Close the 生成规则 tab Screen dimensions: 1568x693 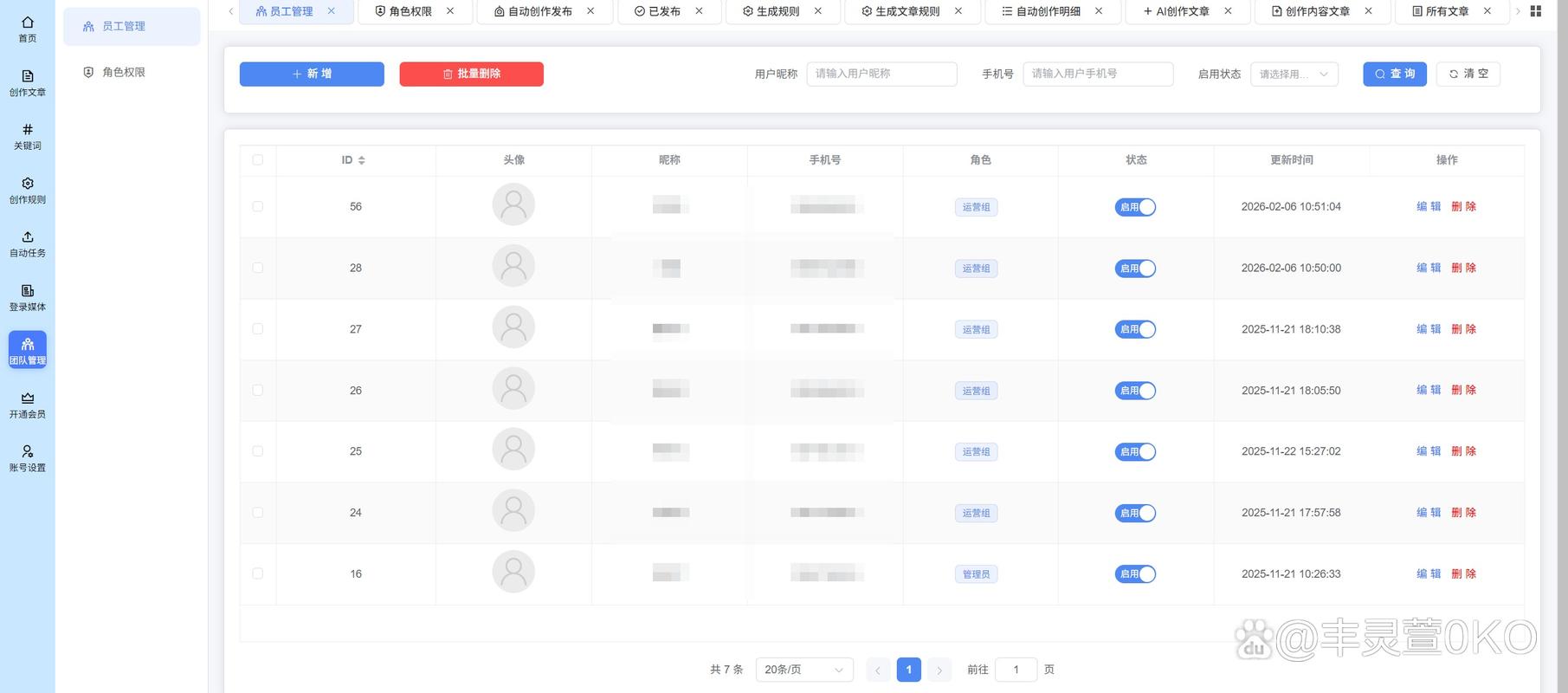point(818,11)
